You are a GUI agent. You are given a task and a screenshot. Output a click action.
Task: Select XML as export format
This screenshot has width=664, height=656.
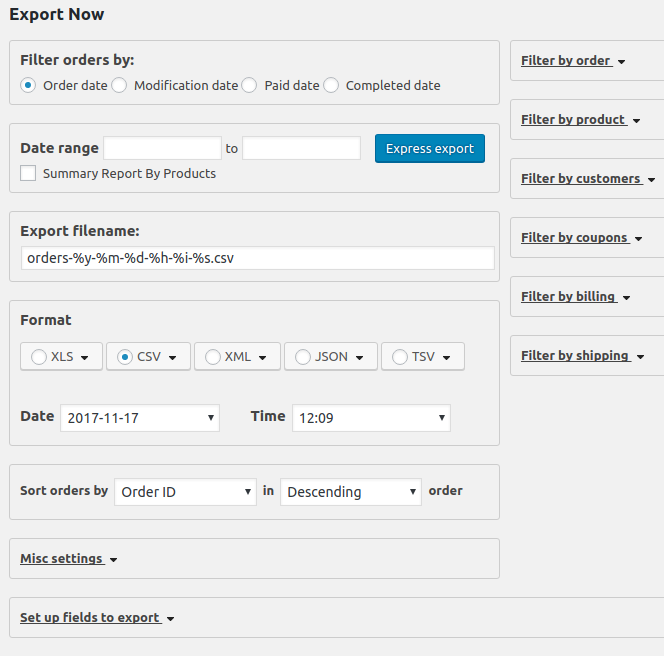[213, 357]
